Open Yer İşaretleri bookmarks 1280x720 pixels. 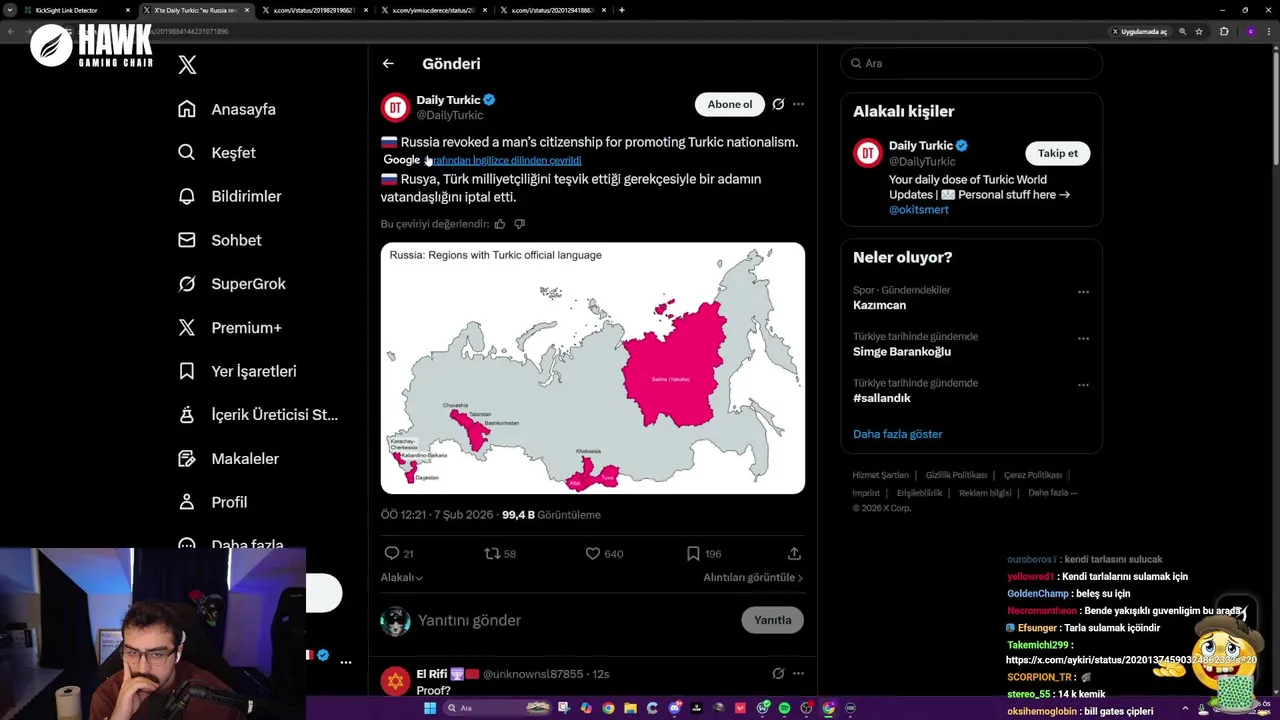pos(236,371)
